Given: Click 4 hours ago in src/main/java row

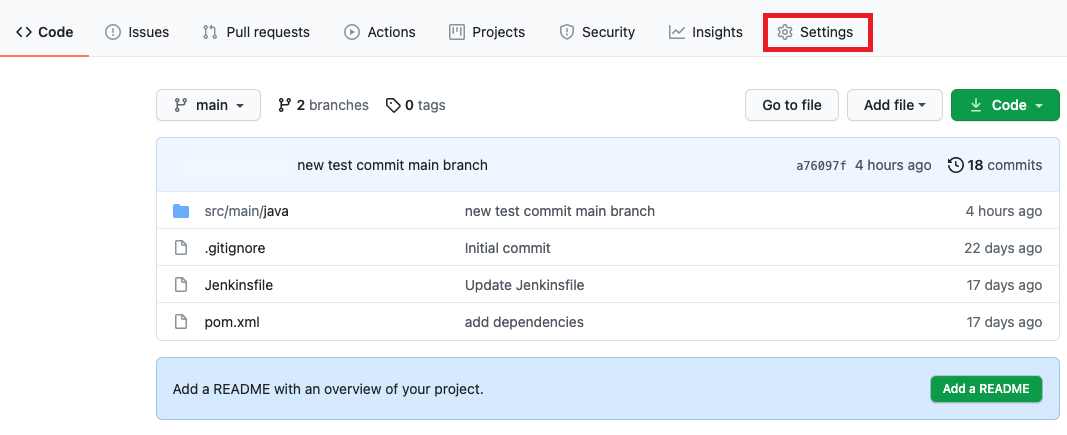Looking at the screenshot, I should pyautogui.click(x=1004, y=211).
